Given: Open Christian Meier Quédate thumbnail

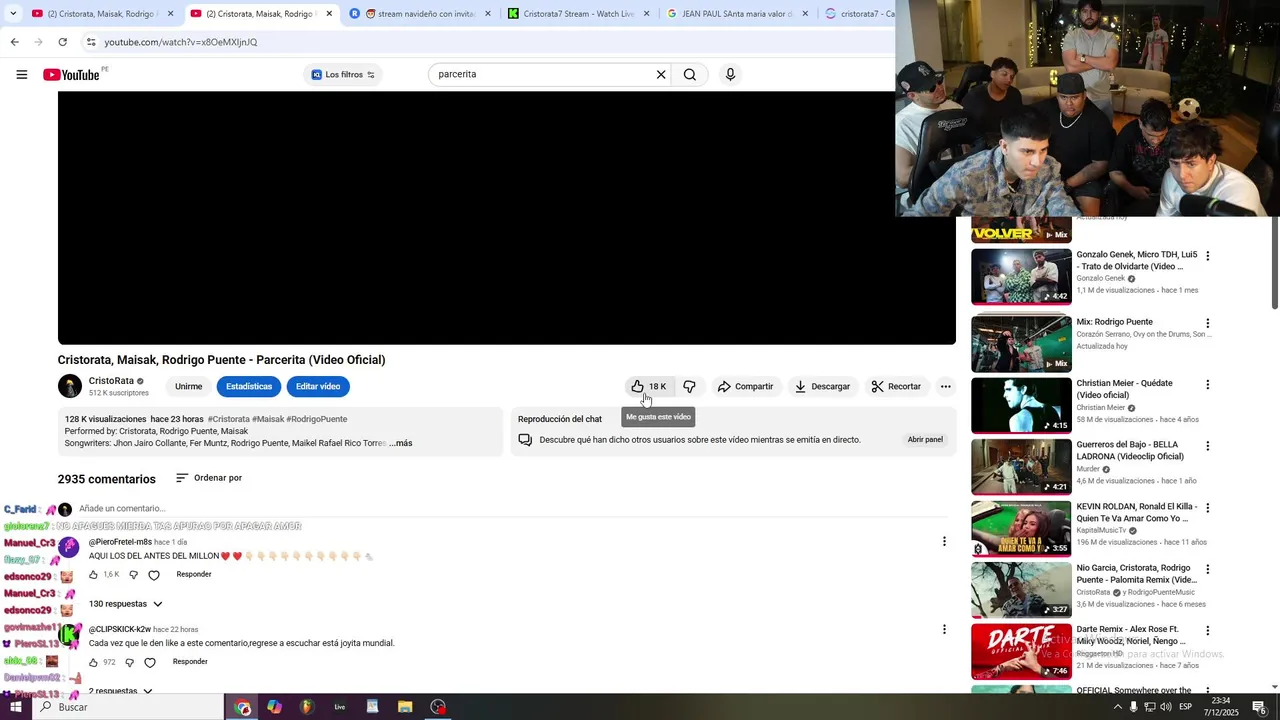Looking at the screenshot, I should click(x=1021, y=405).
